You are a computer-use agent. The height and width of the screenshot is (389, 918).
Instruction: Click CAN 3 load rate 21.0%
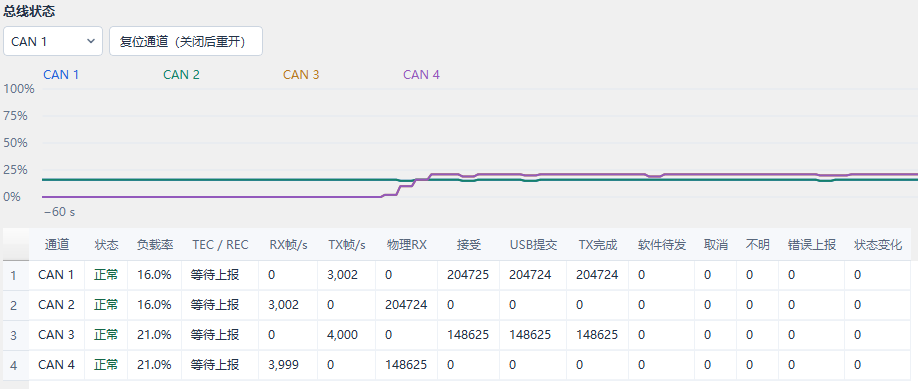coord(154,335)
